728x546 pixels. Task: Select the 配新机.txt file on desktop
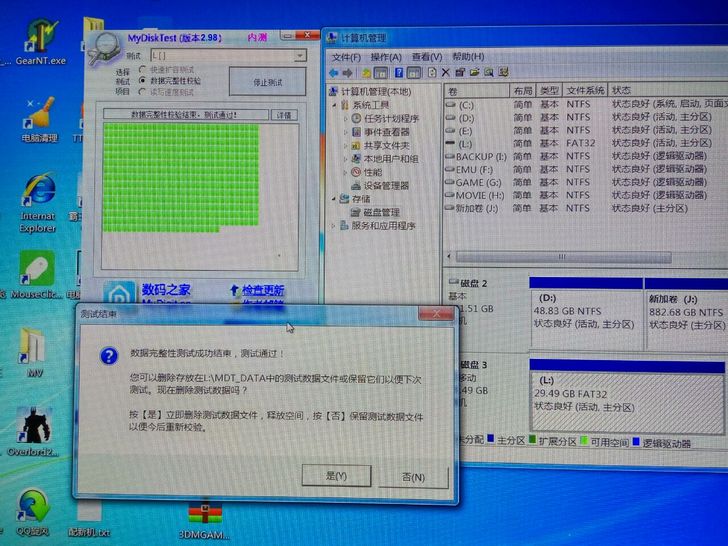(x=89, y=519)
